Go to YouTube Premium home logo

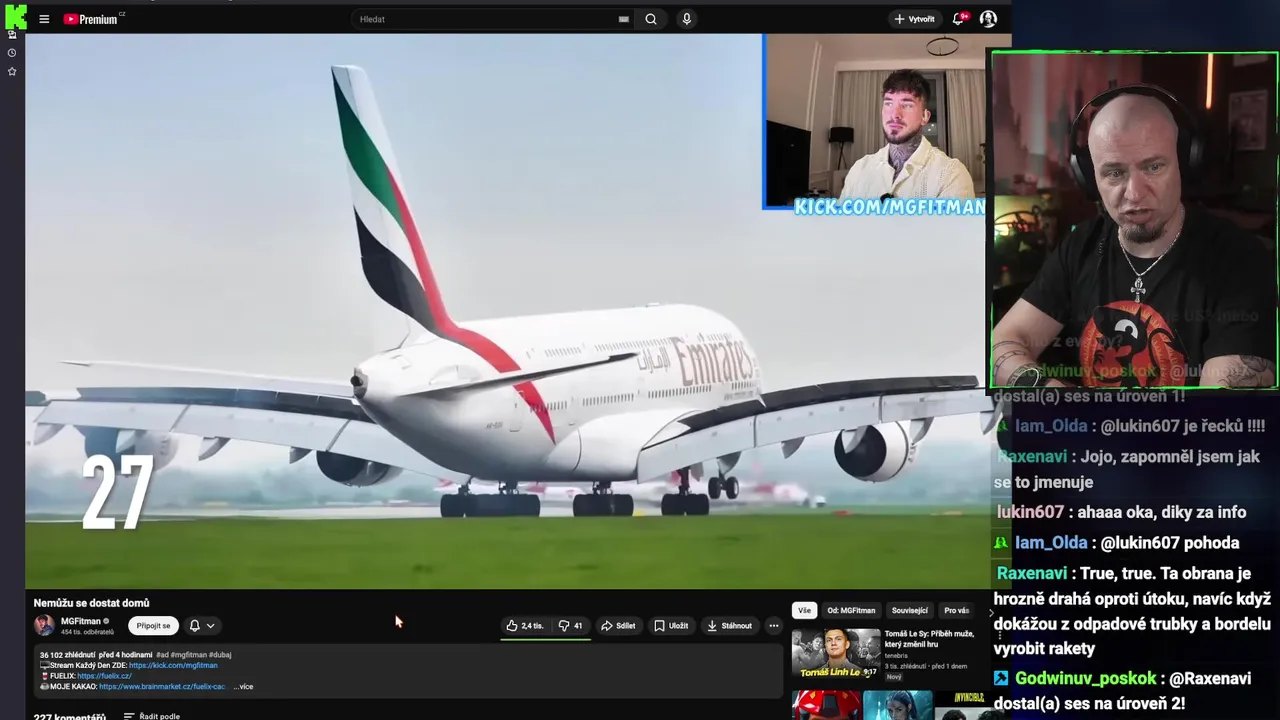(93, 19)
